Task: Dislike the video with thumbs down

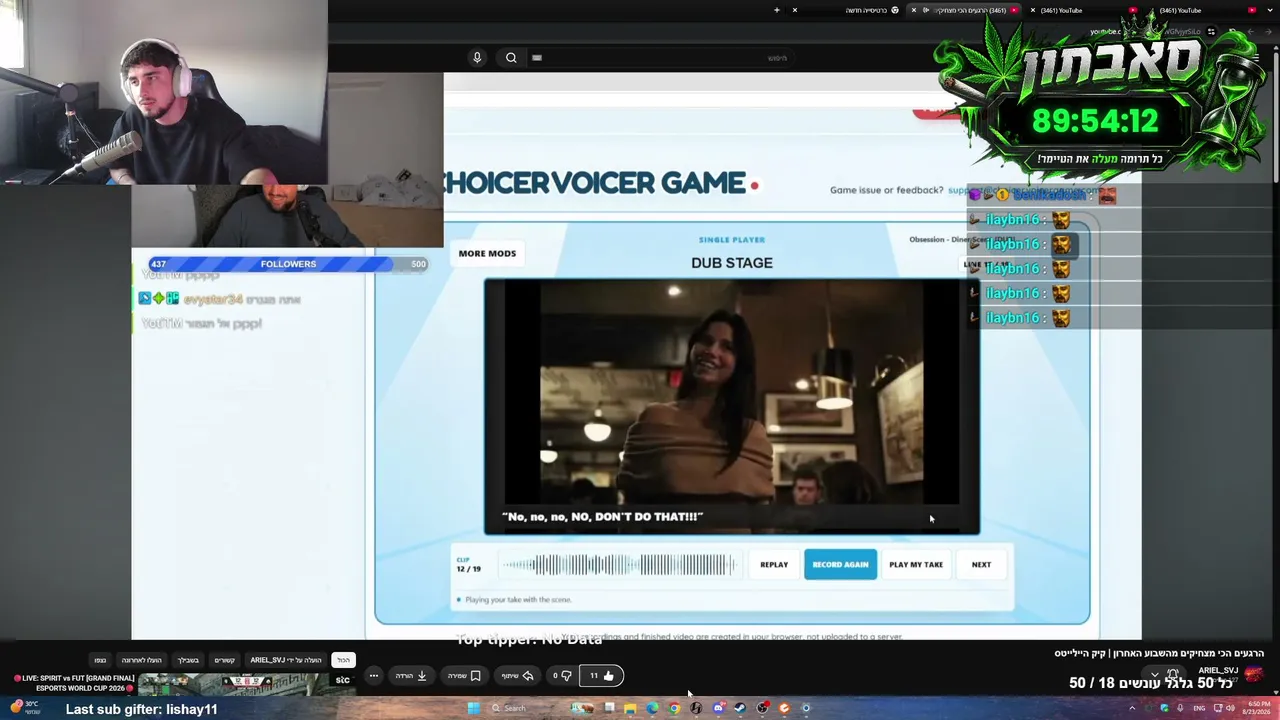Action: click(562, 676)
